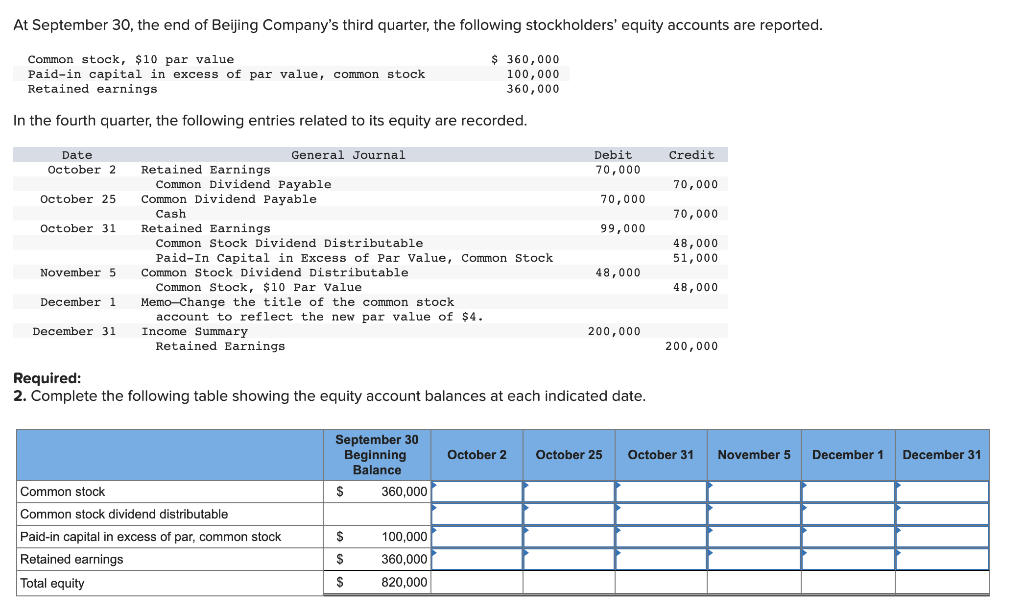
Task: Click the Common stock row label
Action: [x=63, y=491]
